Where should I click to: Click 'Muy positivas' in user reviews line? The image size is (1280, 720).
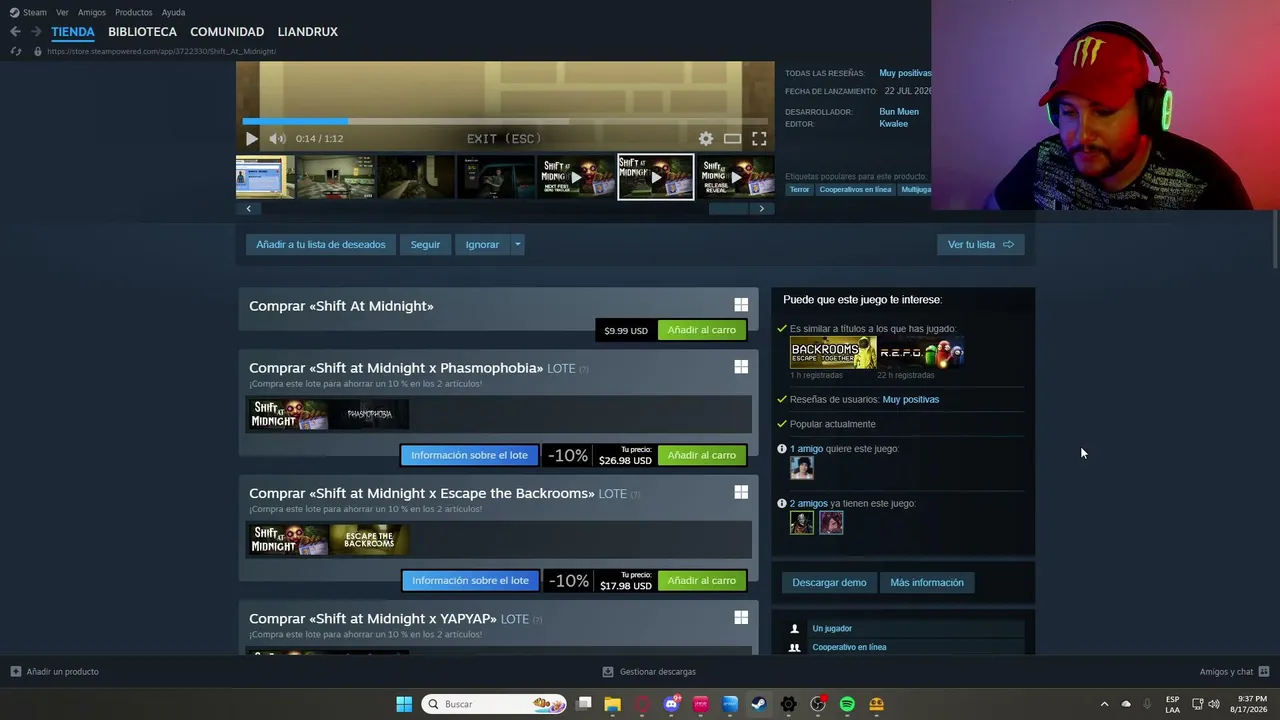(910, 399)
